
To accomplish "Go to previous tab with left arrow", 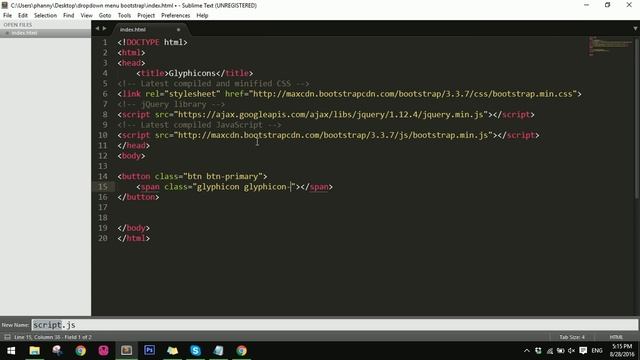I will [x=97, y=29].
